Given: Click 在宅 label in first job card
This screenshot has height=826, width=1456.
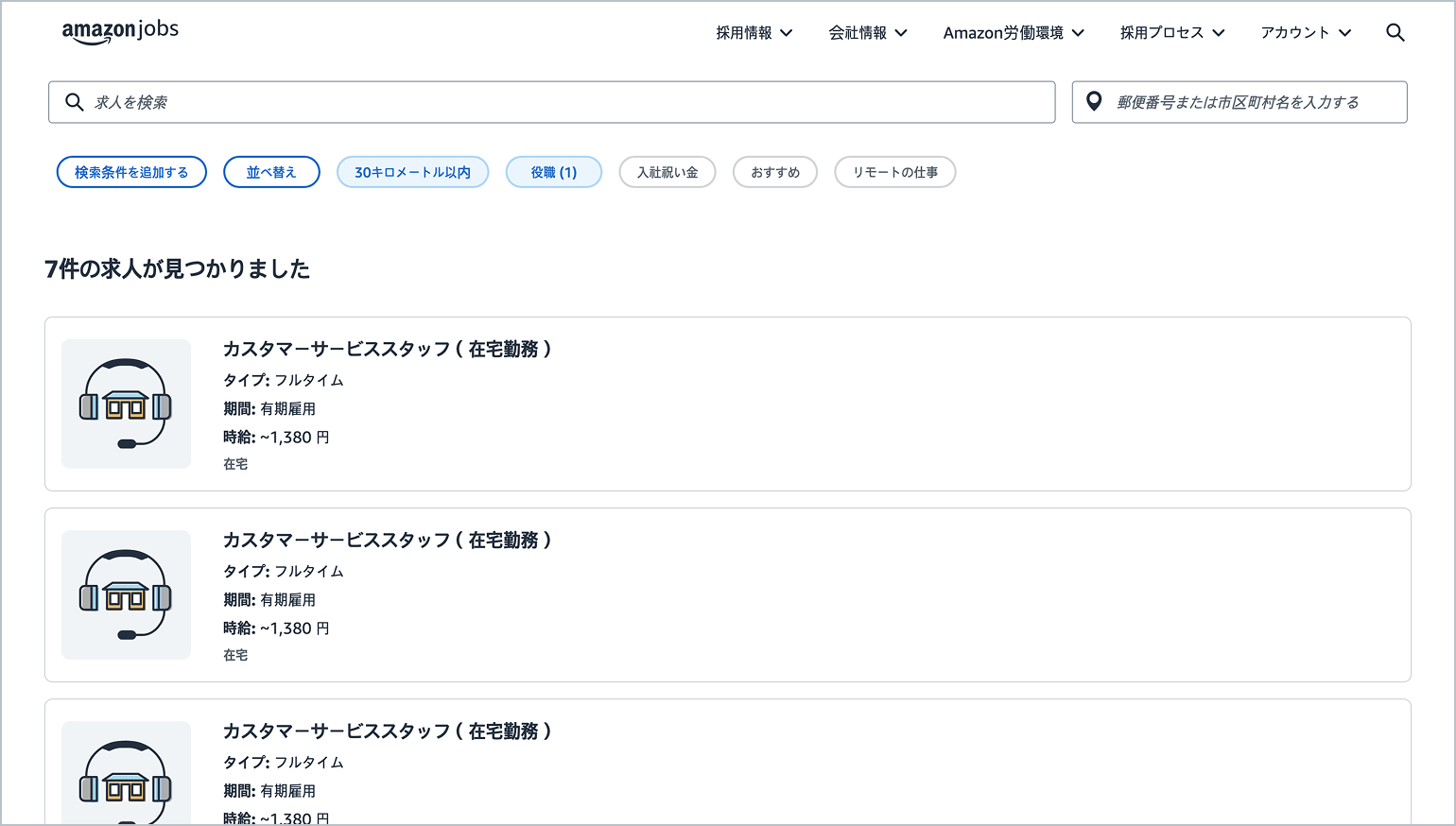Looking at the screenshot, I should click(x=235, y=464).
